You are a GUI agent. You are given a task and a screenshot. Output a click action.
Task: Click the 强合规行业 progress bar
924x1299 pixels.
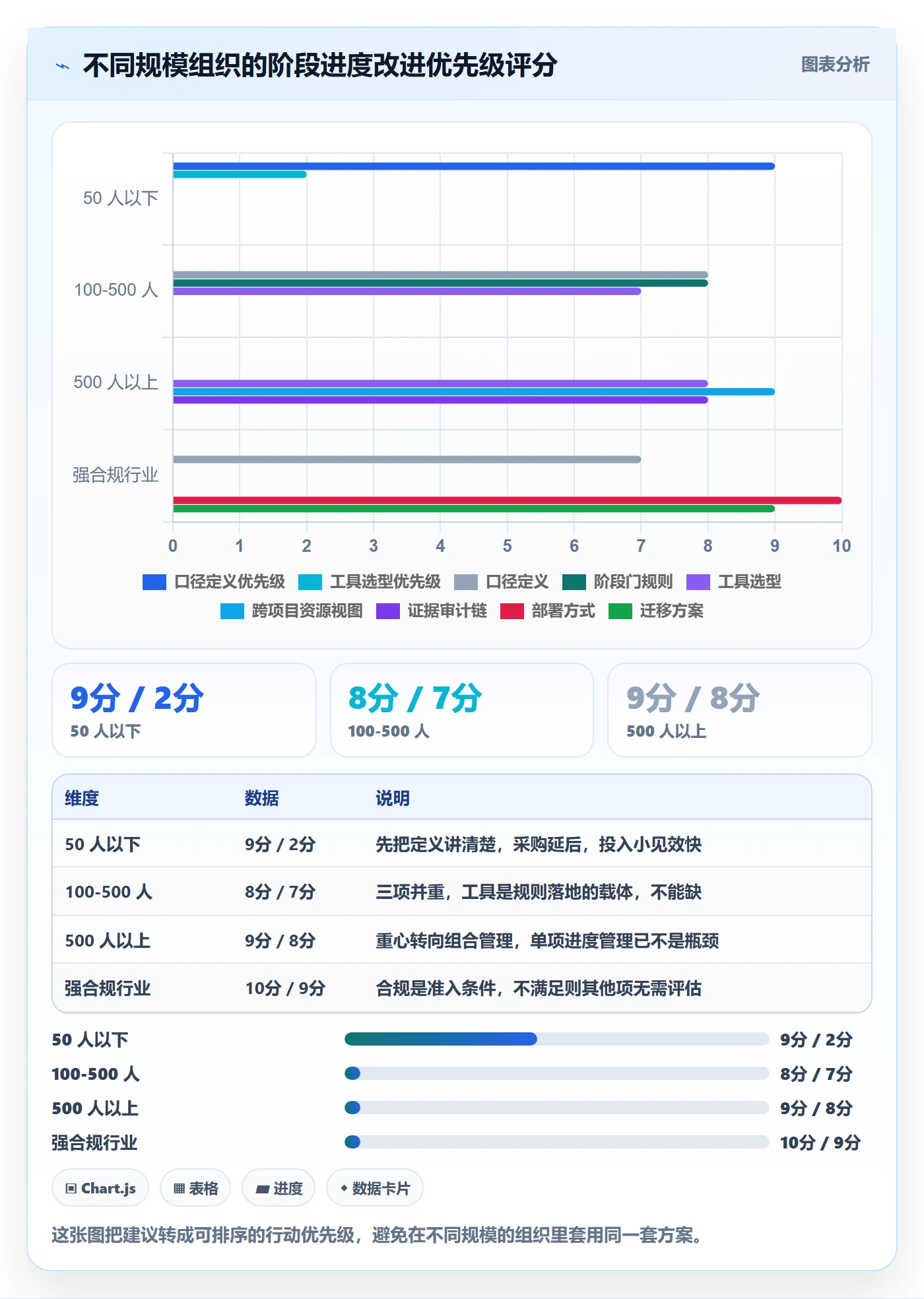click(556, 1143)
